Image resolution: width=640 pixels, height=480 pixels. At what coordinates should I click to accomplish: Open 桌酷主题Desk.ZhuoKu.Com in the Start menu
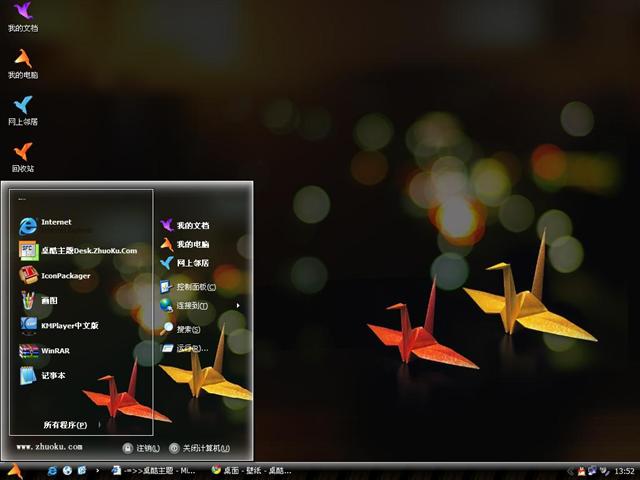pos(78,251)
